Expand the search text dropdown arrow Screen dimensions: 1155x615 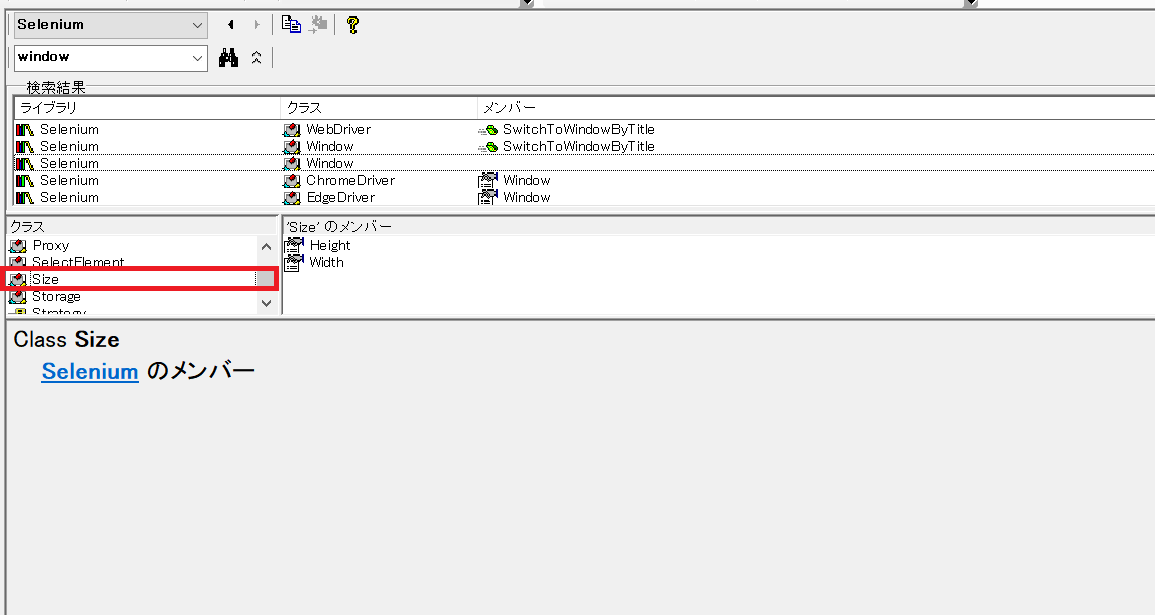pyautogui.click(x=197, y=57)
